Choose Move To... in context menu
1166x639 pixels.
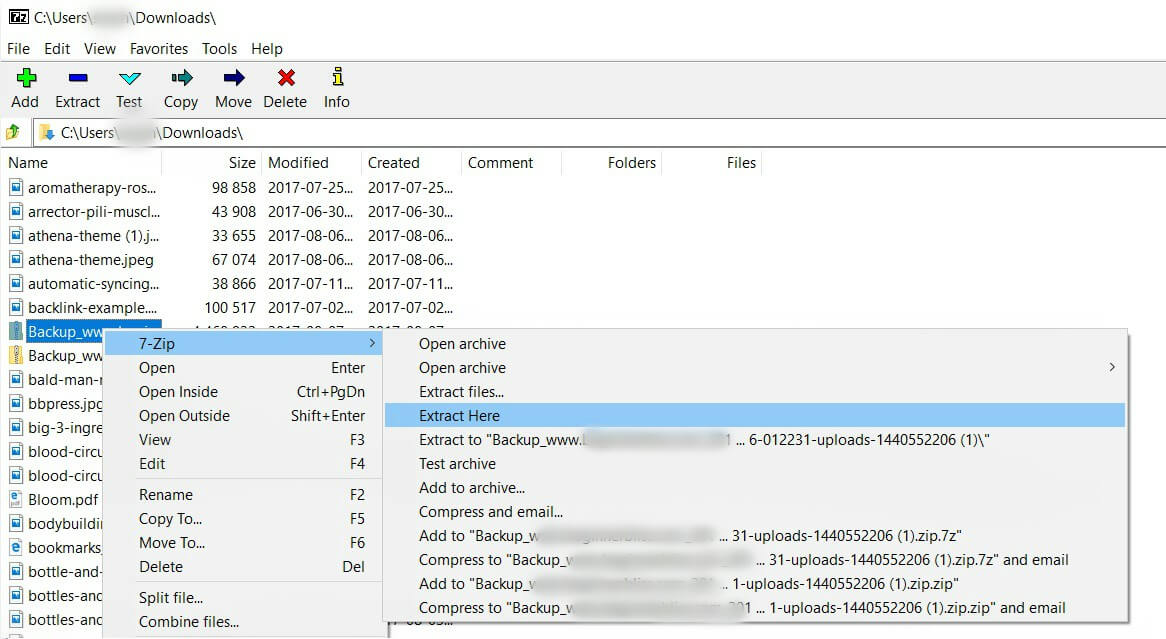click(243, 542)
